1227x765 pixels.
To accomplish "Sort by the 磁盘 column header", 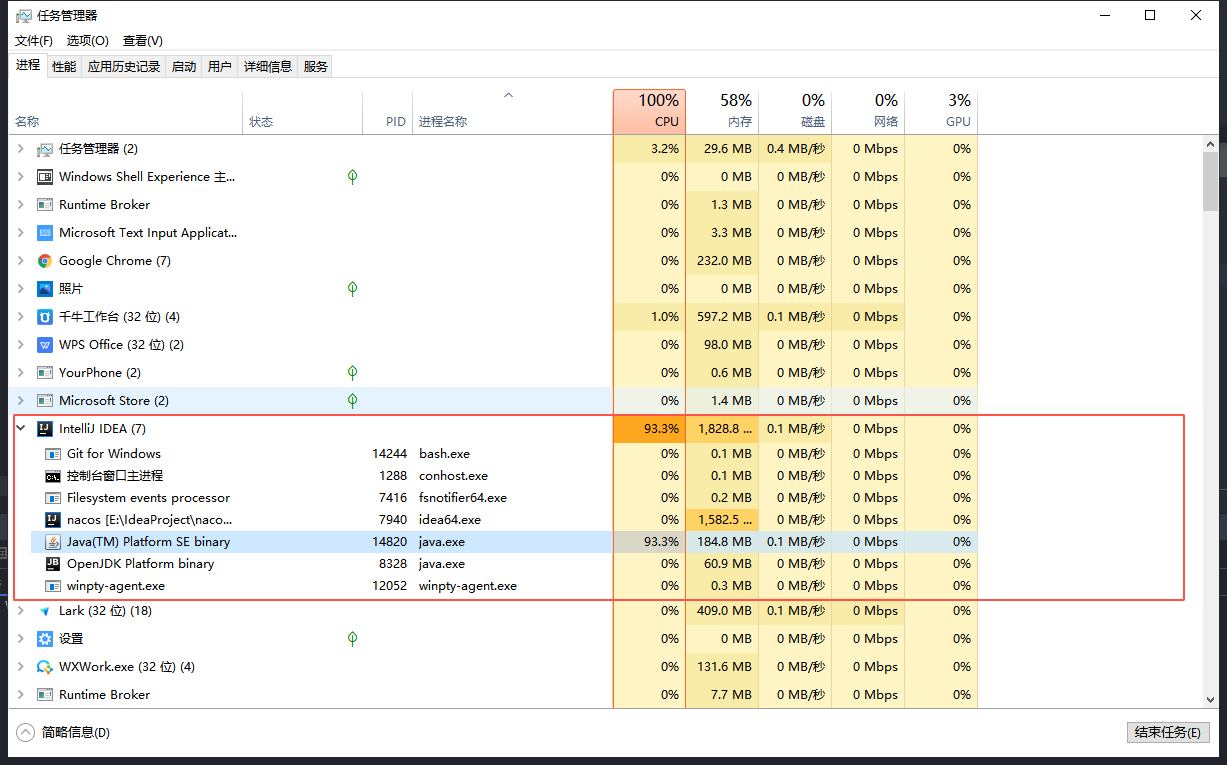I will 795,111.
